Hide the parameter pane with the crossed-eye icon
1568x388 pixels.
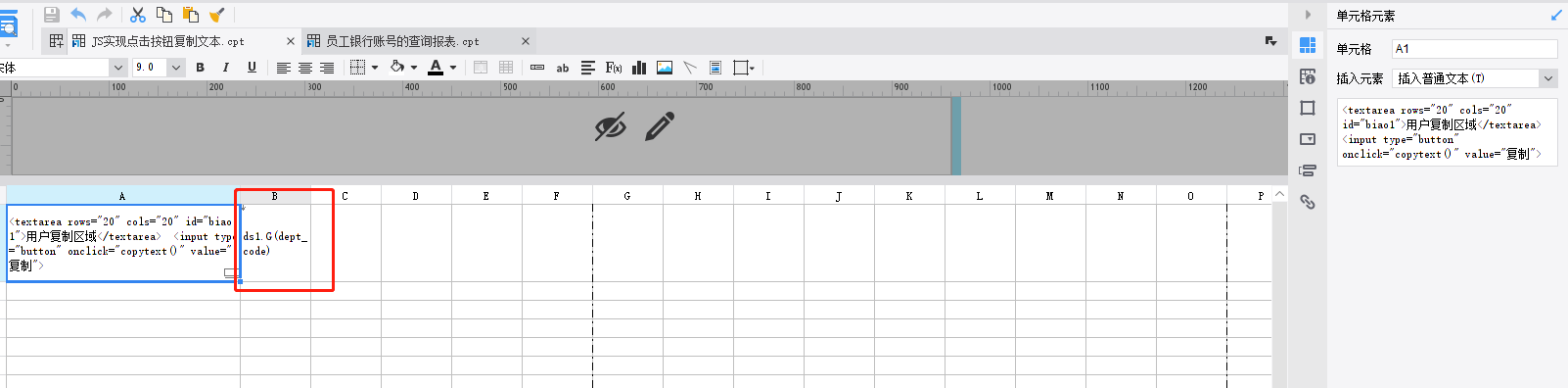click(x=611, y=126)
